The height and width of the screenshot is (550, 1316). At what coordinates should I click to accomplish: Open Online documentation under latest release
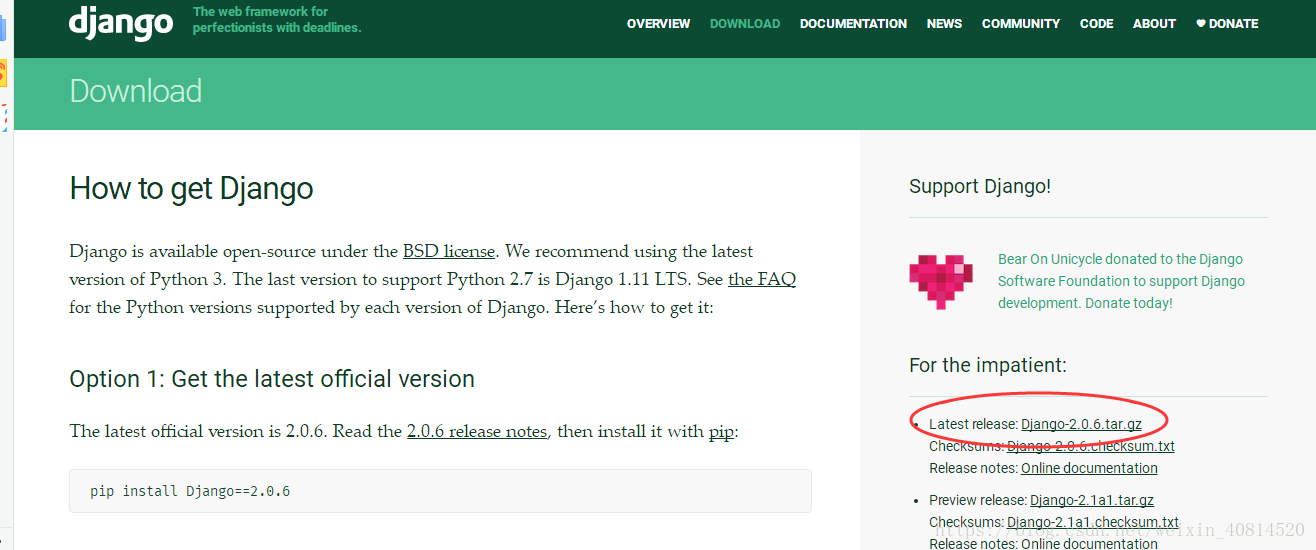click(x=1089, y=468)
